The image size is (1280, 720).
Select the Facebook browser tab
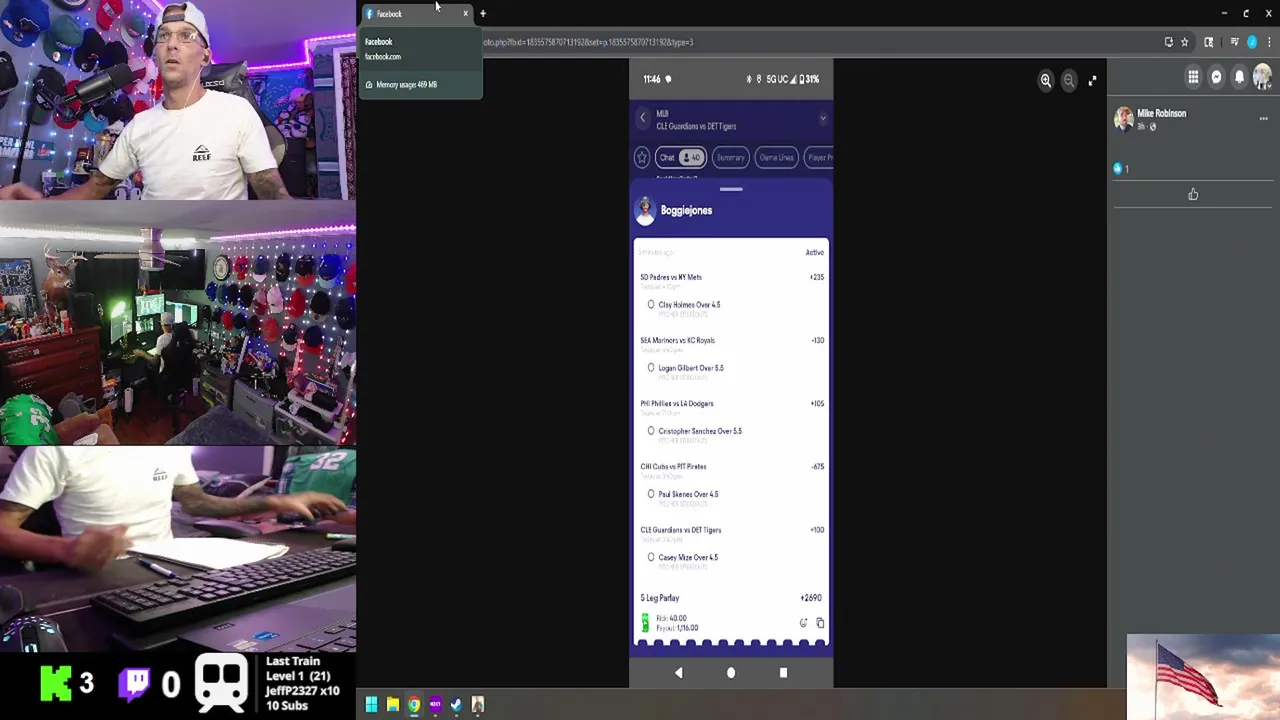click(410, 14)
